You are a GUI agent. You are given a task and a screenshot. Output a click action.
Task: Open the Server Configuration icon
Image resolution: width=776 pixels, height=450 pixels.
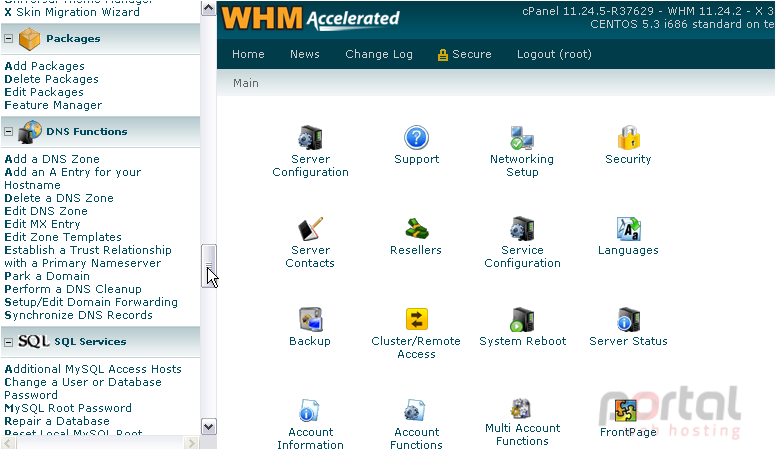point(310,138)
